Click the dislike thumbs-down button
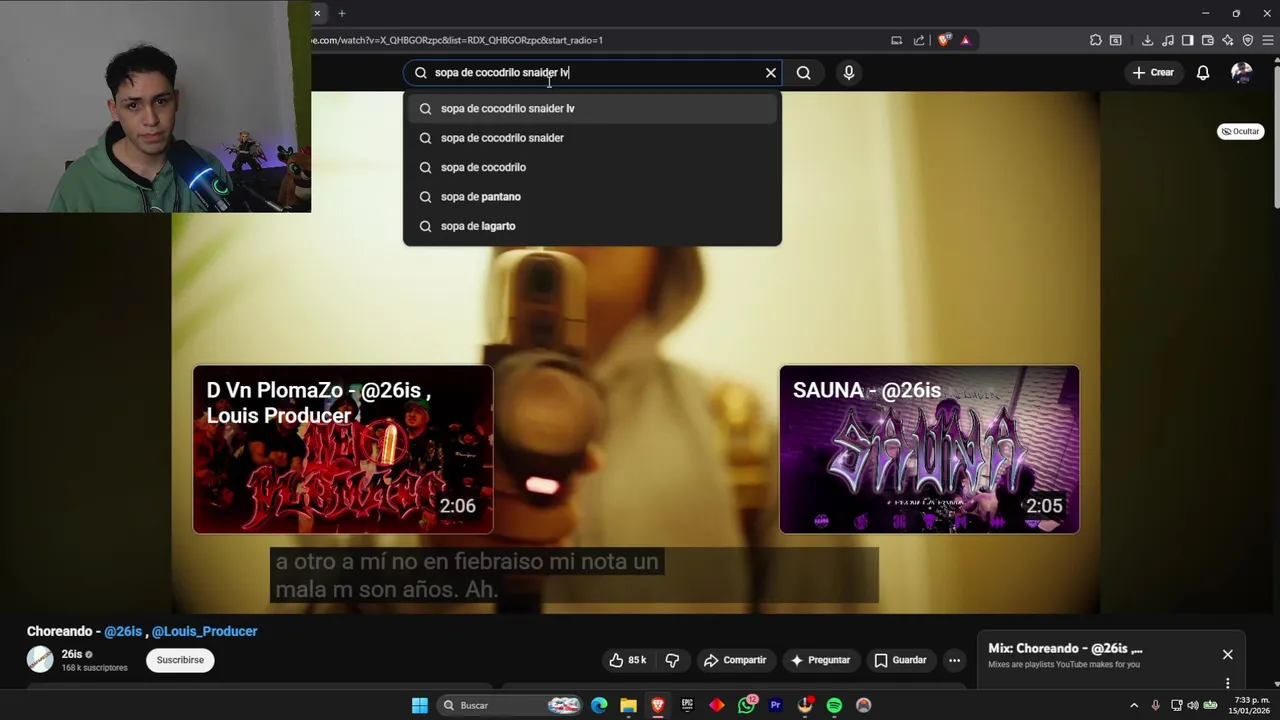This screenshot has height=720, width=1280. [x=672, y=660]
